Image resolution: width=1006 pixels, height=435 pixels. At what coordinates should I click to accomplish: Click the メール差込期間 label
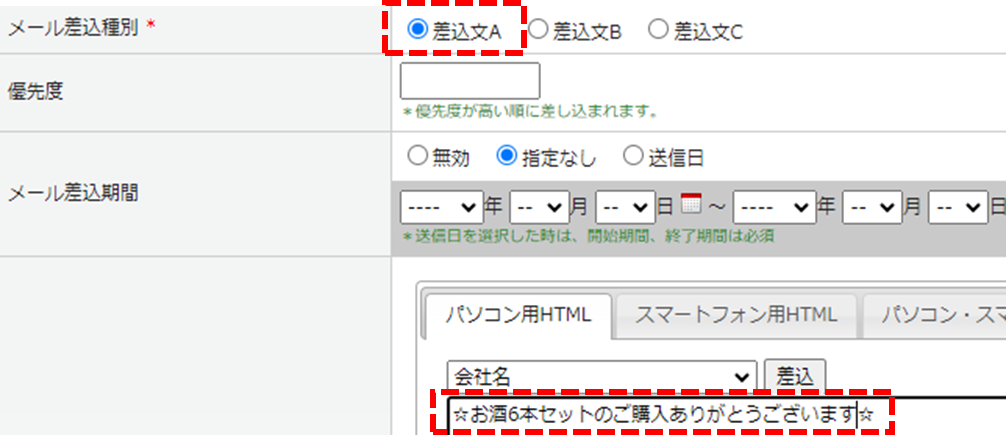(72, 194)
